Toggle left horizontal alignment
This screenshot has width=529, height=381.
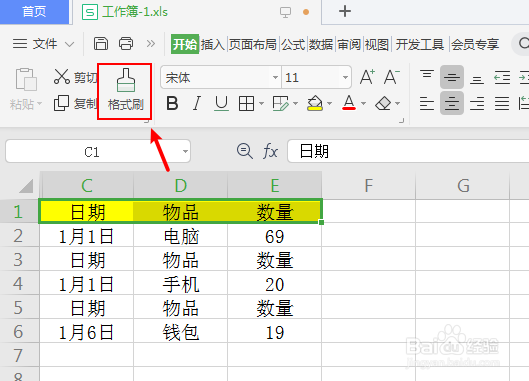(x=427, y=103)
